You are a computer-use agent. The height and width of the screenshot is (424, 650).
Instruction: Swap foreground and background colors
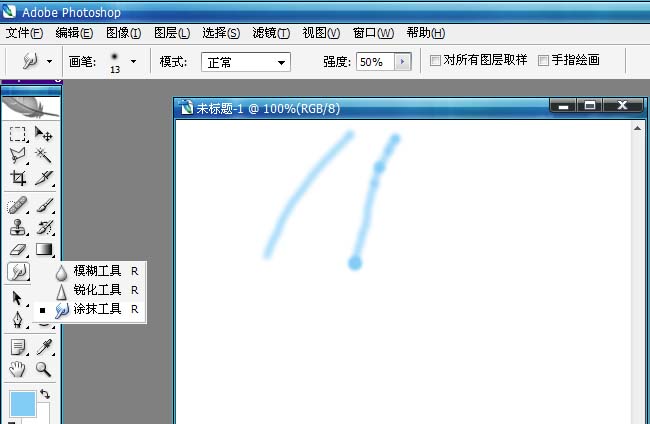tap(45, 394)
